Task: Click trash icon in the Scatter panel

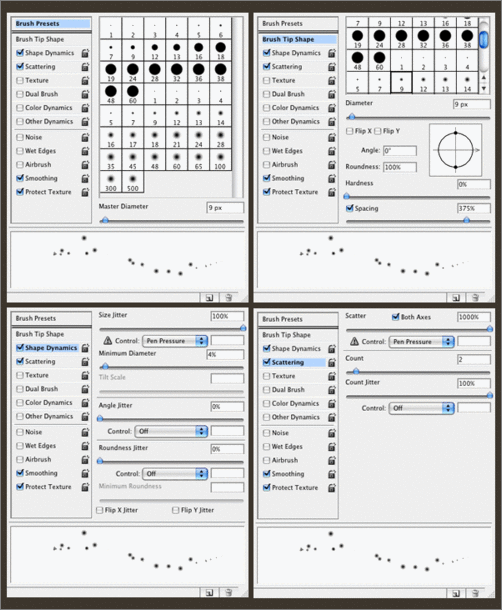Action: [x=475, y=593]
